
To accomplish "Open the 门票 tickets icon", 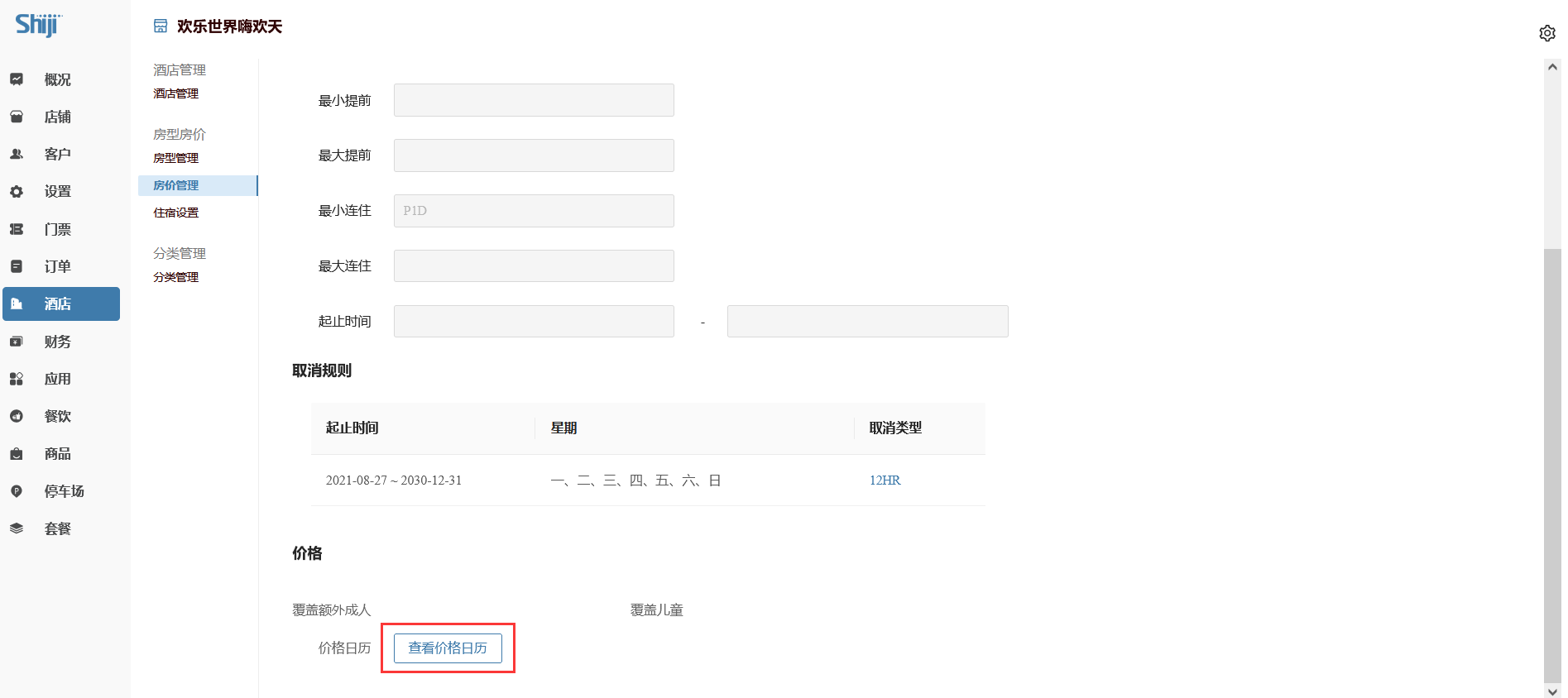I will [17, 229].
